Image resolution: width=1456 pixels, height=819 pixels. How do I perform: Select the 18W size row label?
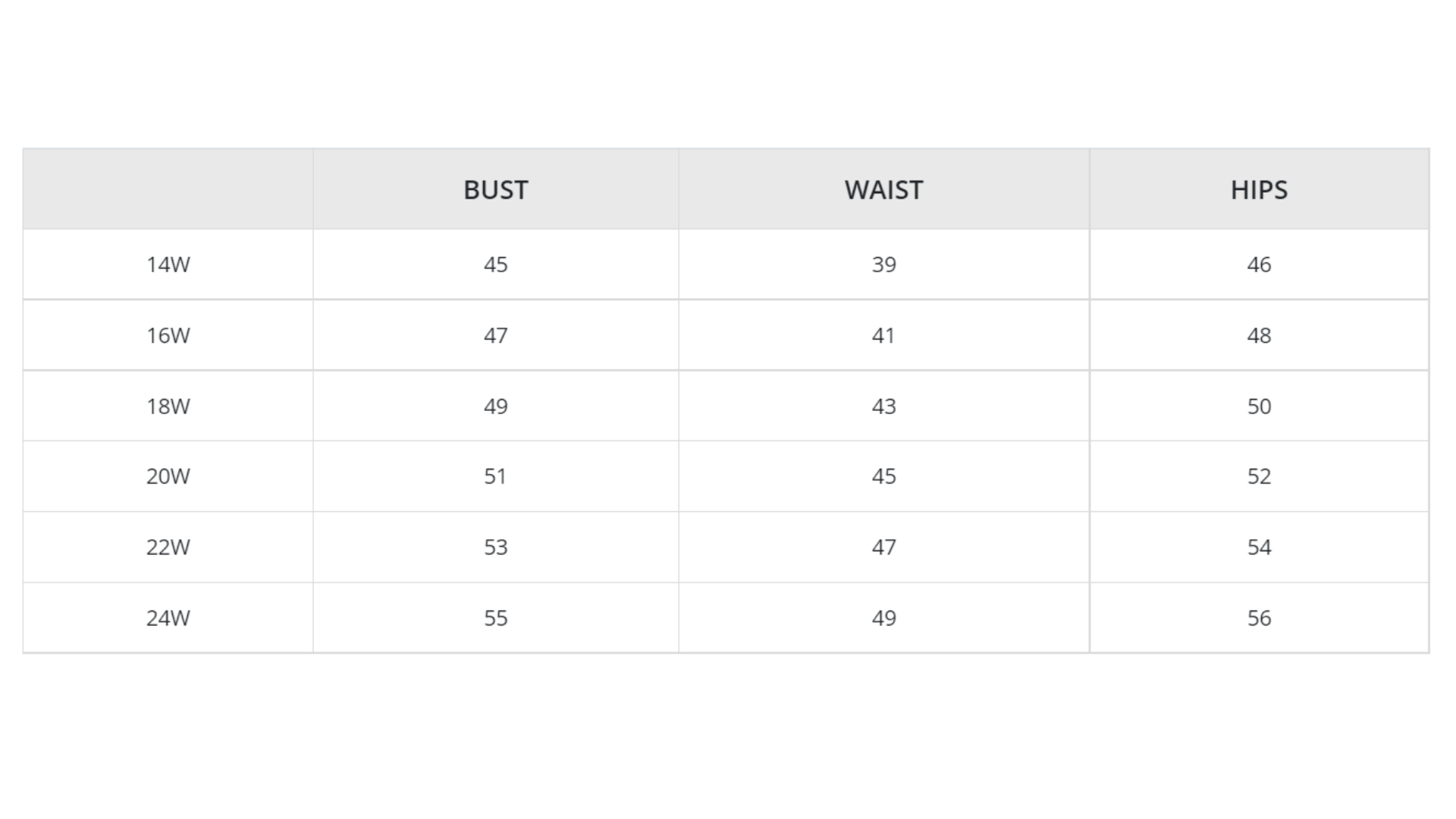click(168, 406)
